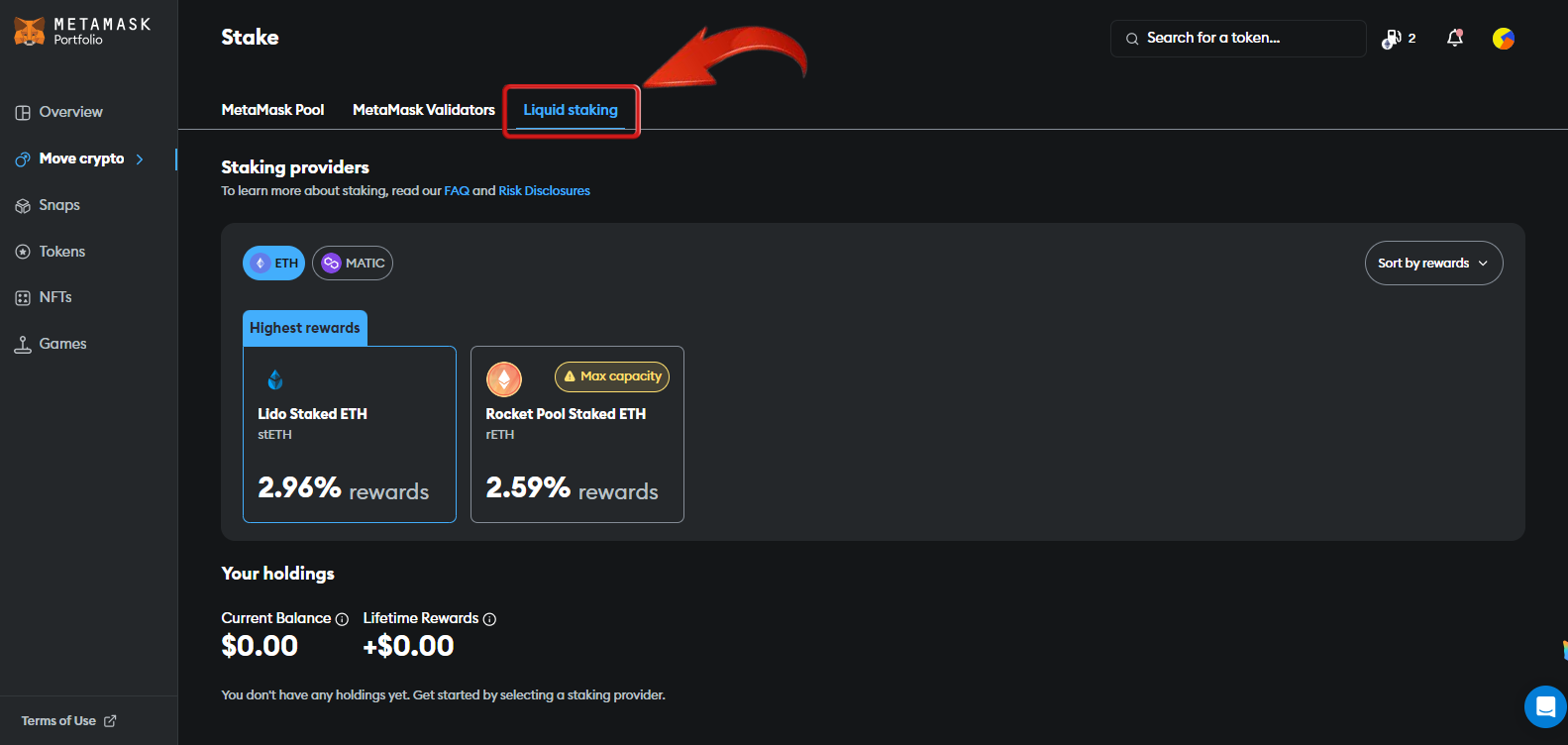1568x745 pixels.
Task: Click the Overview layout icon
Action: [x=23, y=113]
